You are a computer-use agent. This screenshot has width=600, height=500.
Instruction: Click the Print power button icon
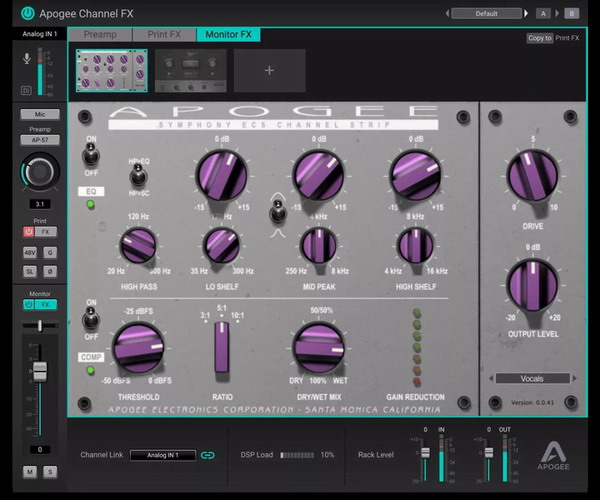pyautogui.click(x=28, y=231)
